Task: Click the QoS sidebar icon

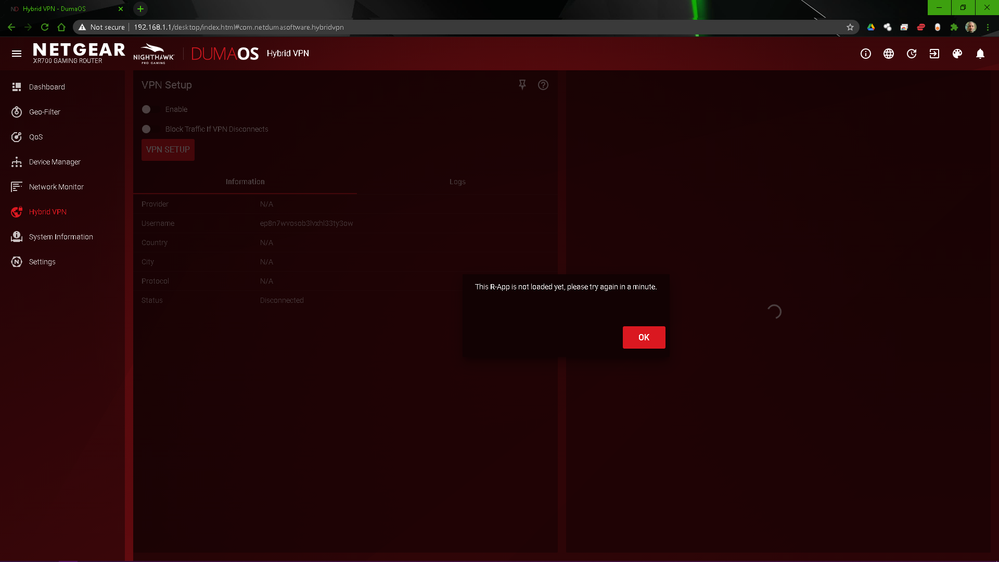Action: [x=17, y=136]
